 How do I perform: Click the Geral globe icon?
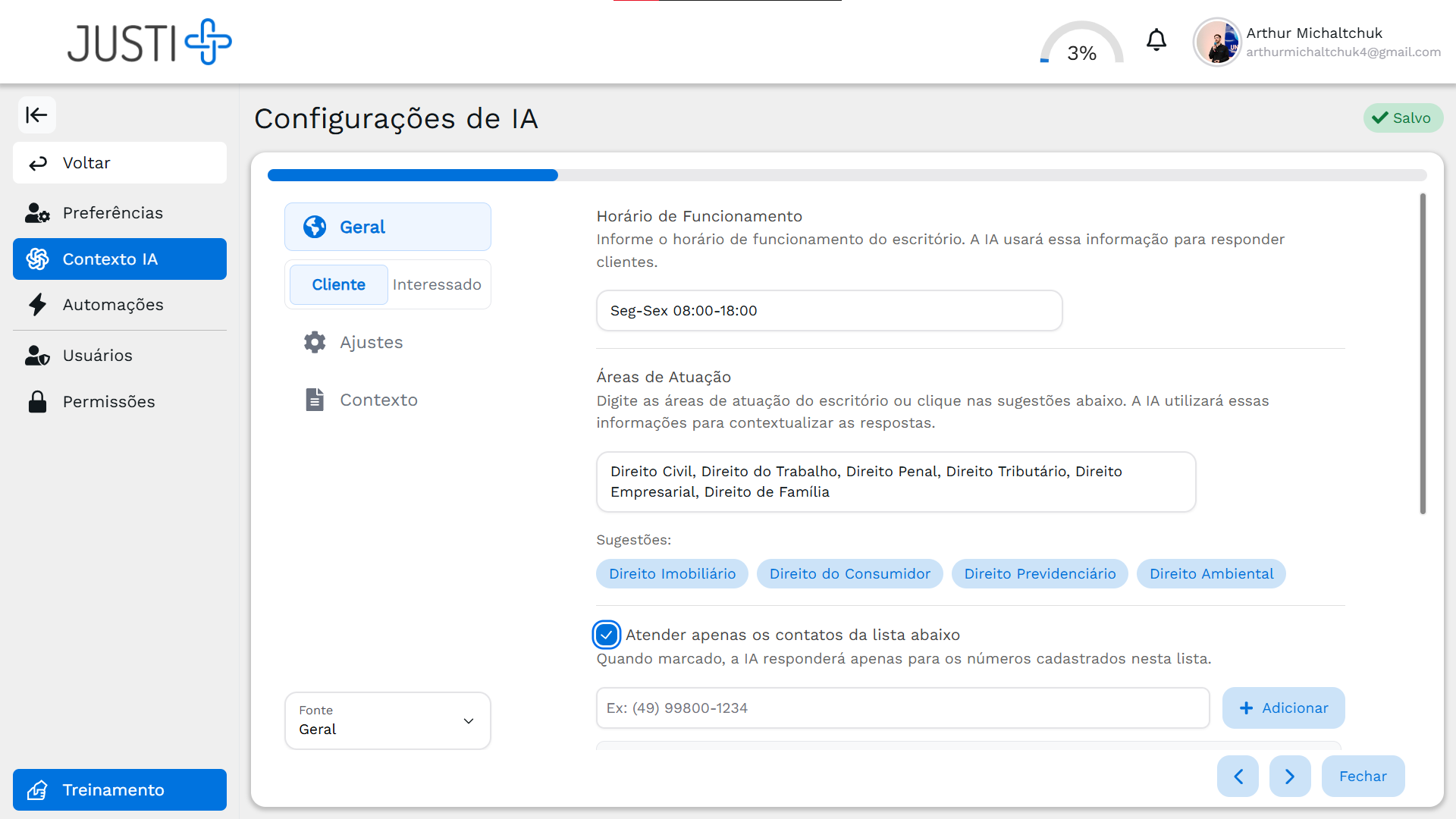[314, 227]
